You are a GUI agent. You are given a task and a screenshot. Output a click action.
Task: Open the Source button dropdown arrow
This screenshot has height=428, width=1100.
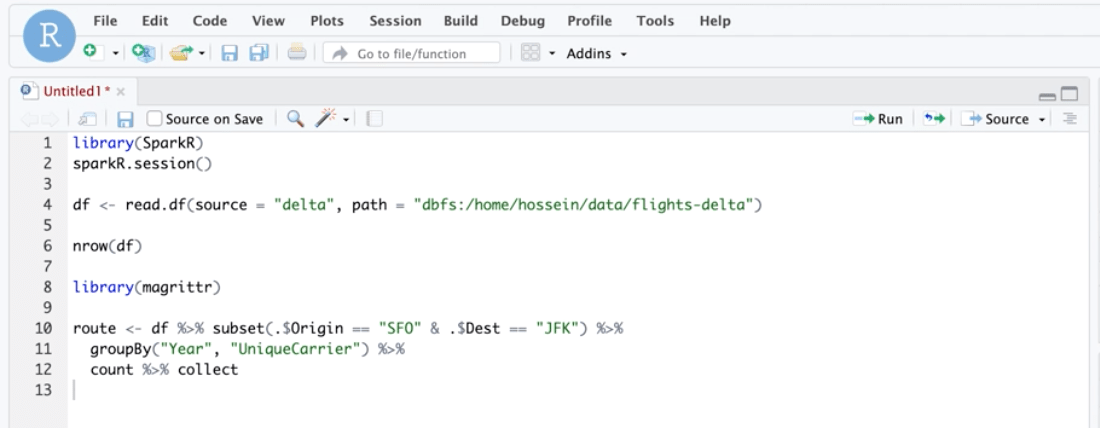(1042, 119)
